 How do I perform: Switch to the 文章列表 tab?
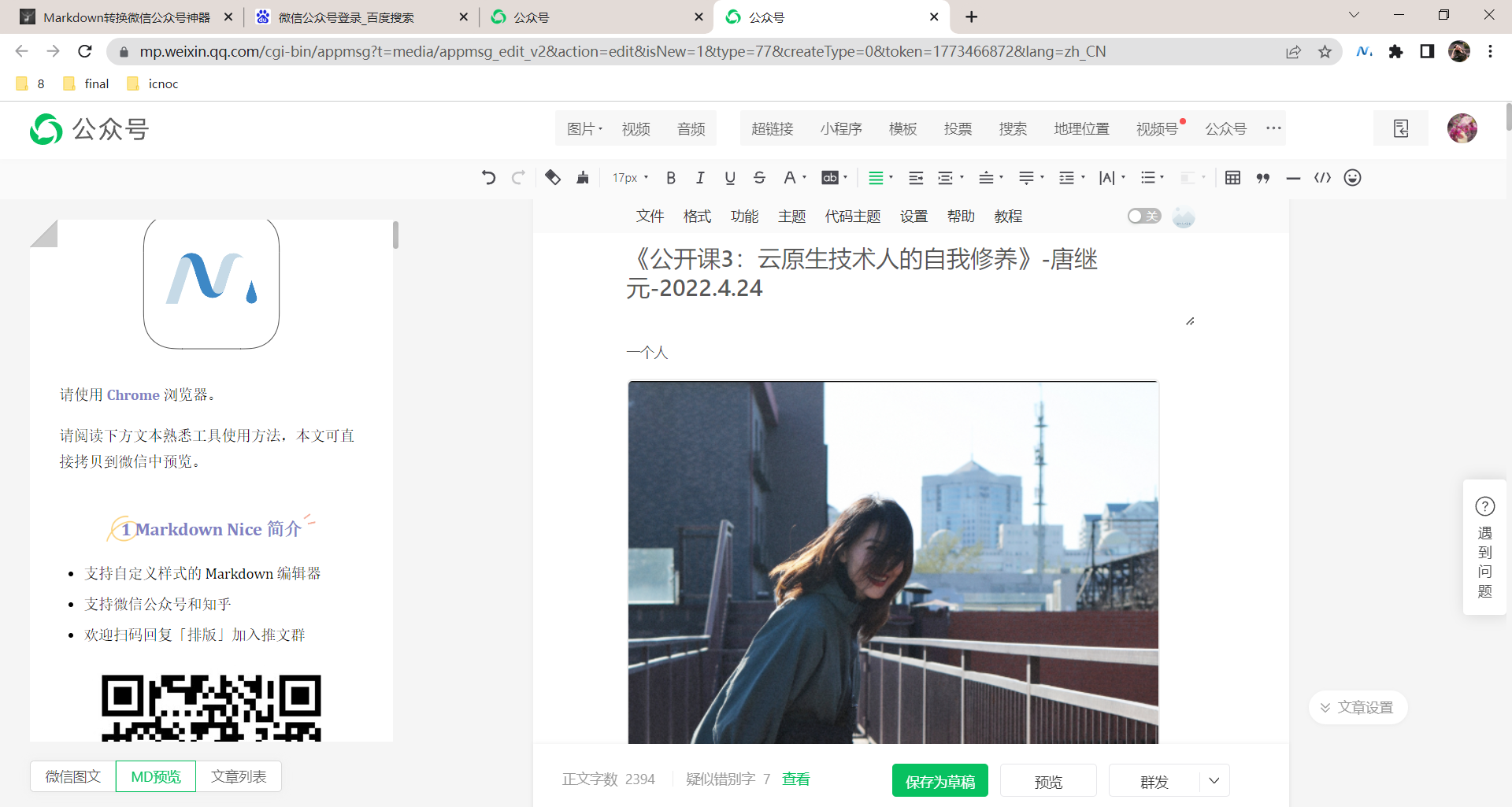[239, 776]
